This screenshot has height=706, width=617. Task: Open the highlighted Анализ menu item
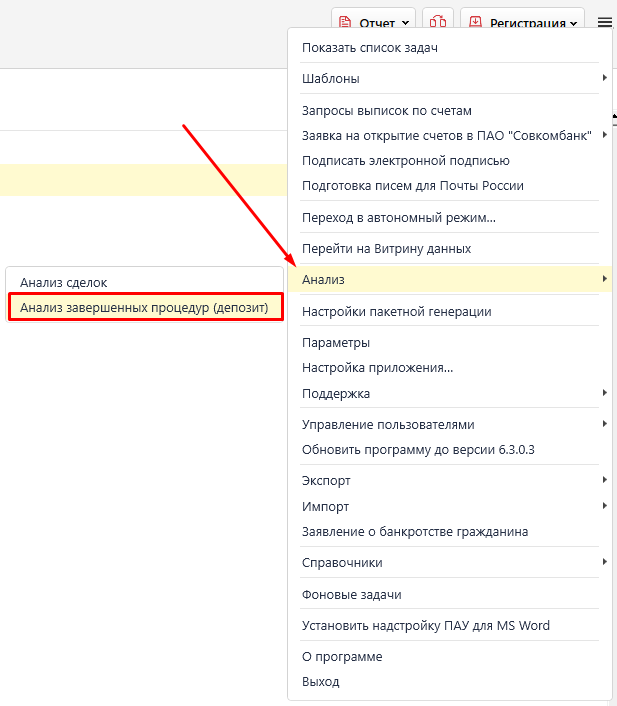pos(449,280)
